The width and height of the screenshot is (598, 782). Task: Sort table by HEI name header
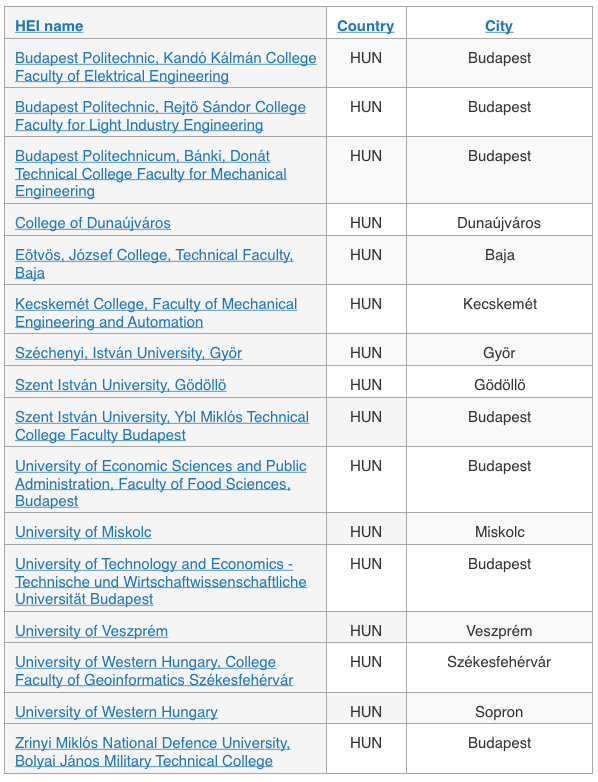coord(49,26)
